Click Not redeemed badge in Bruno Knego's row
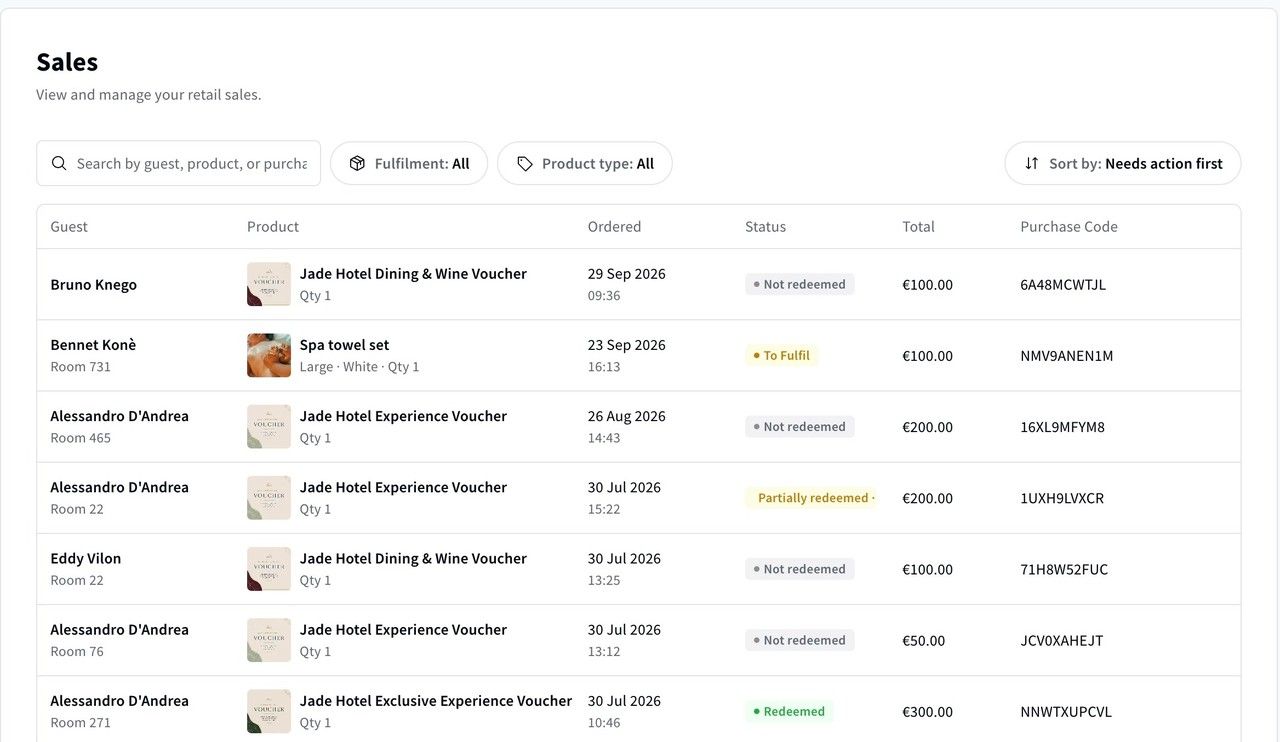 click(800, 284)
